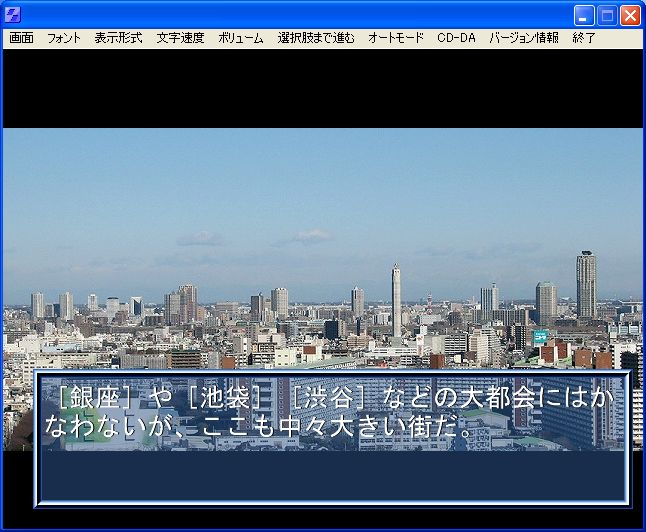Open バージョン情報 menu item
This screenshot has height=532, width=646.
point(524,38)
